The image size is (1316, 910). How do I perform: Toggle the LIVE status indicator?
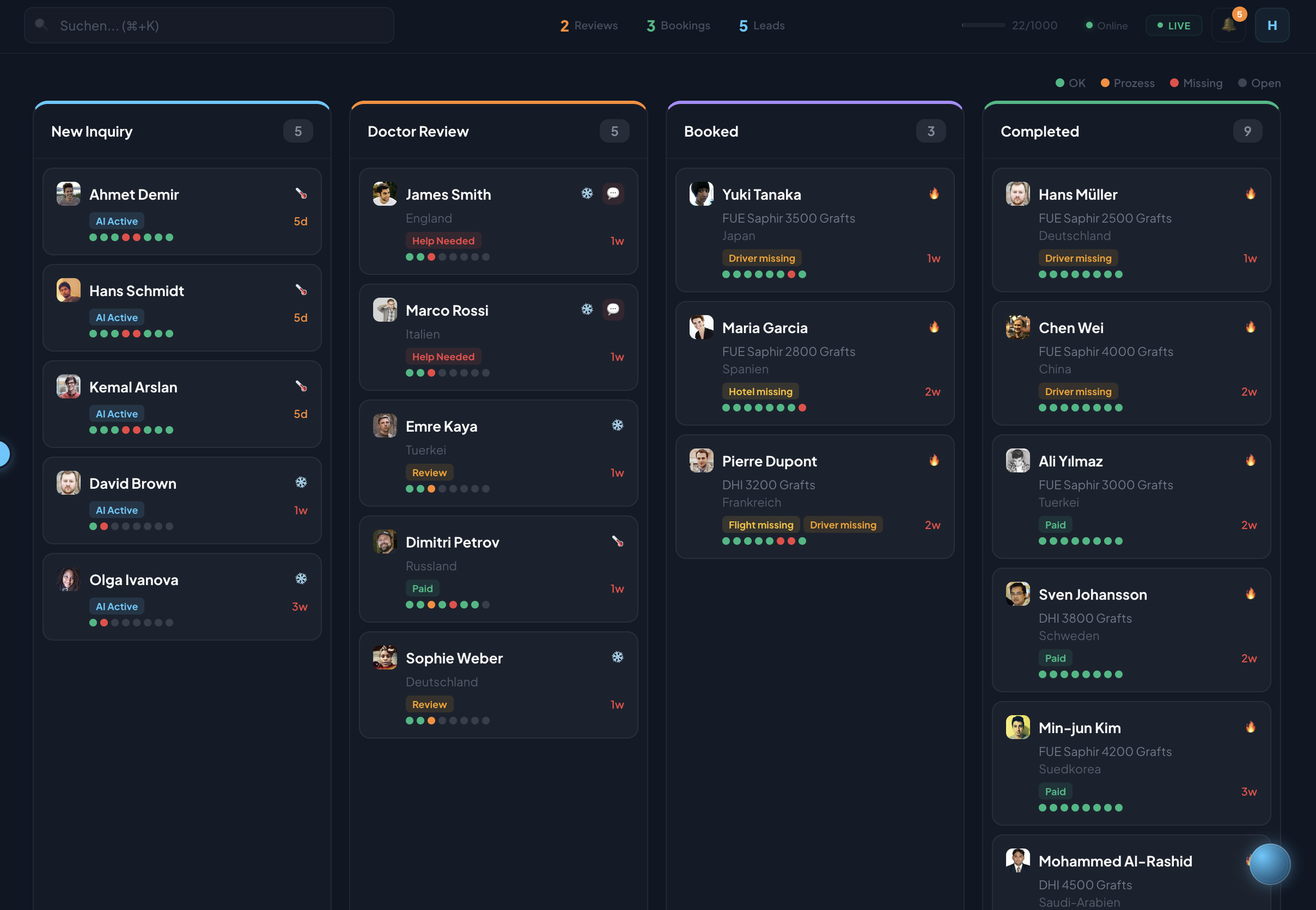pyautogui.click(x=1173, y=26)
